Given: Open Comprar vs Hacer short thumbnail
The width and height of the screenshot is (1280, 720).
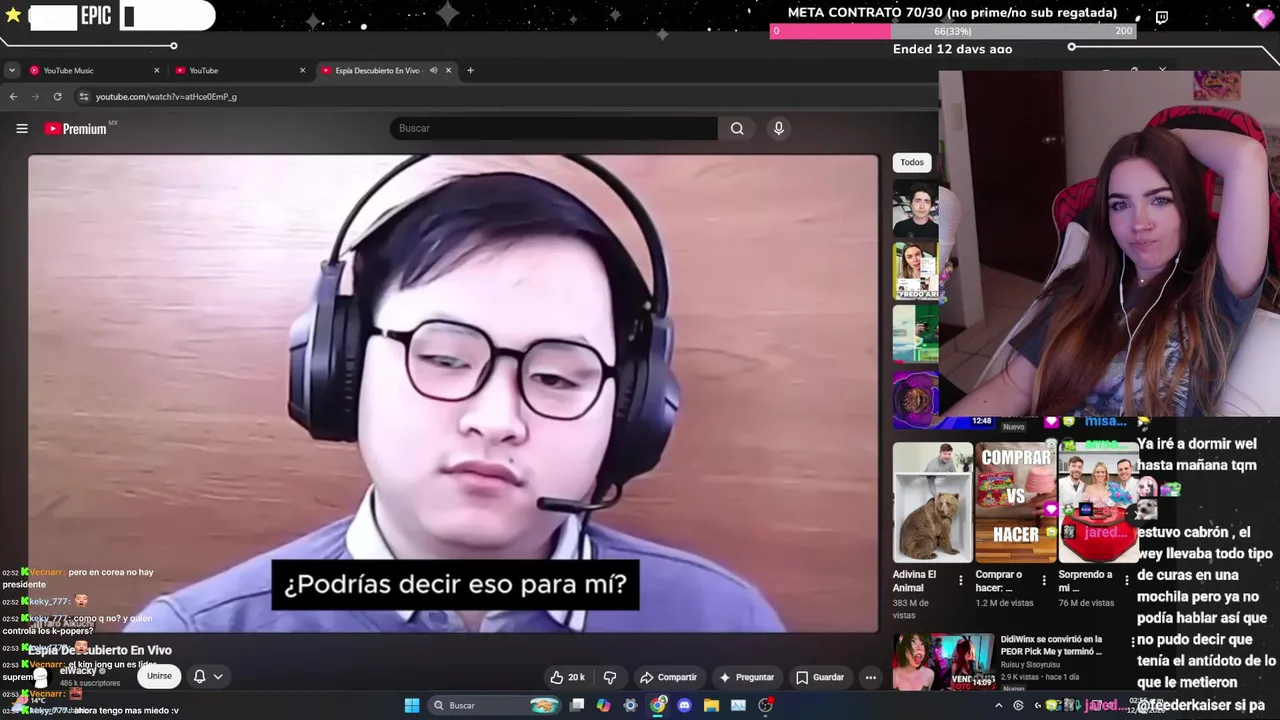Looking at the screenshot, I should (1015, 502).
